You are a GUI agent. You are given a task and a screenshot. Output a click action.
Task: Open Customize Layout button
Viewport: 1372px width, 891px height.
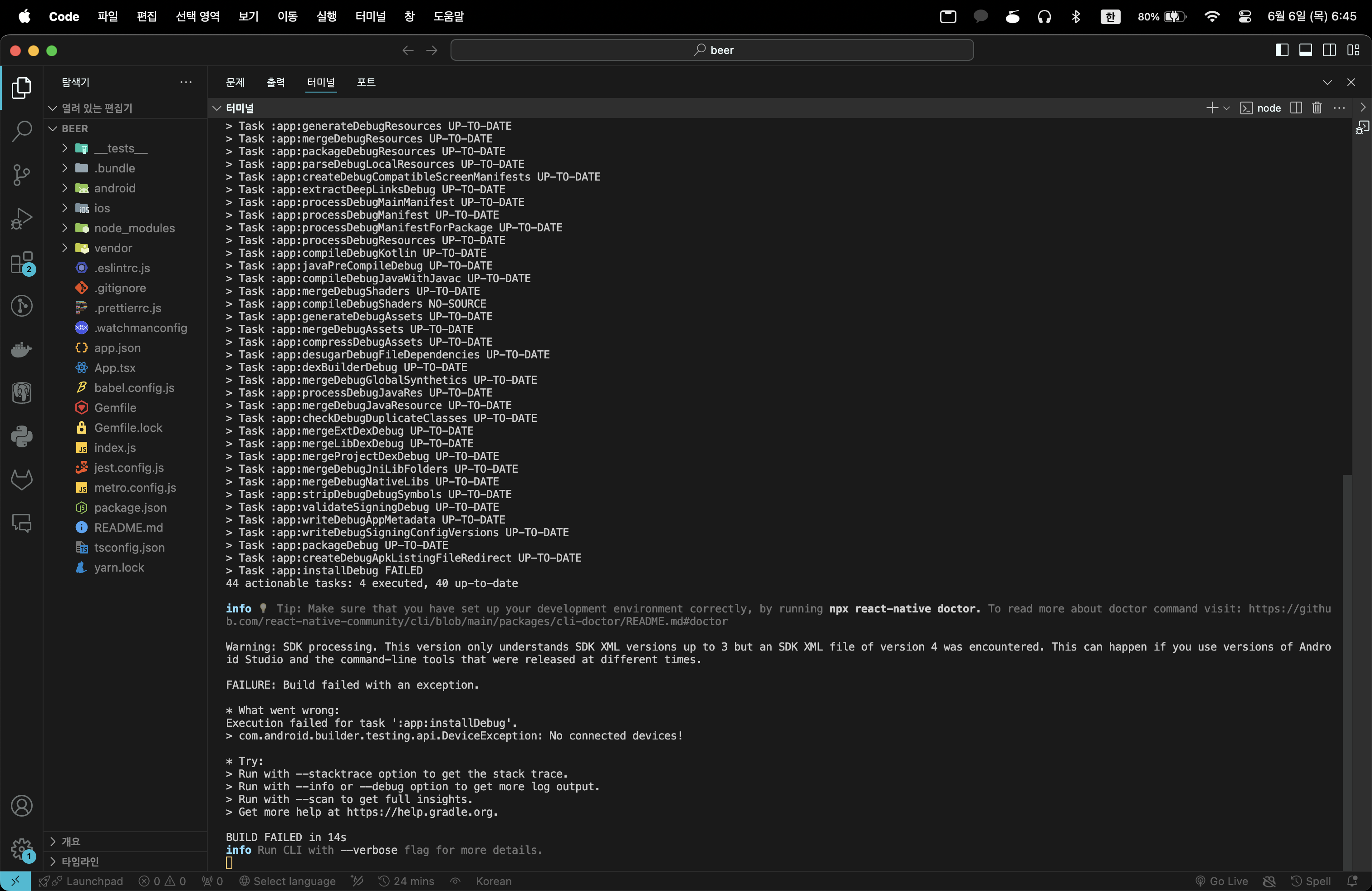pos(1353,50)
